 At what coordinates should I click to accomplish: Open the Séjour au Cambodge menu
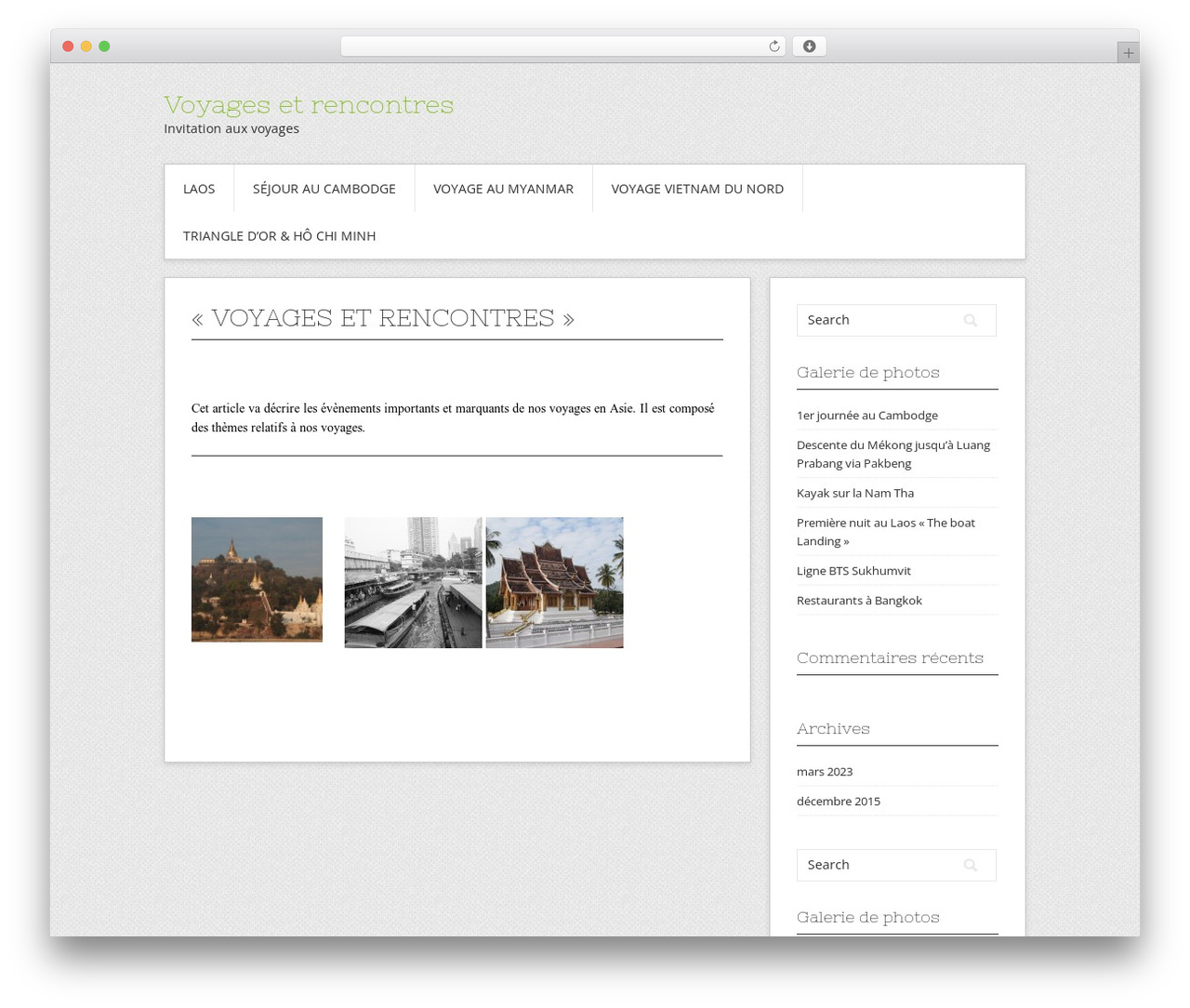[x=324, y=189]
